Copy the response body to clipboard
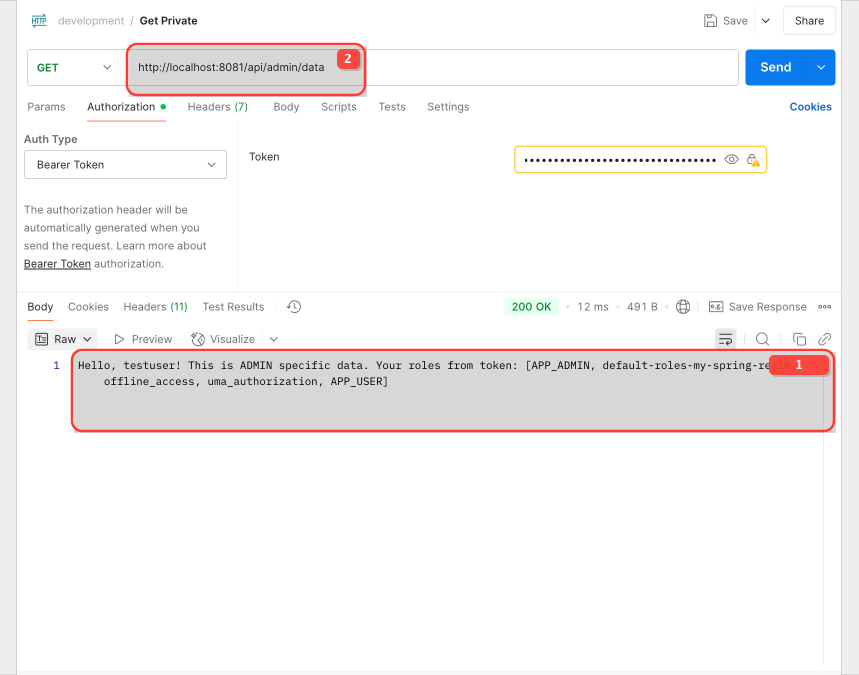The image size is (859, 675). pyautogui.click(x=798, y=338)
